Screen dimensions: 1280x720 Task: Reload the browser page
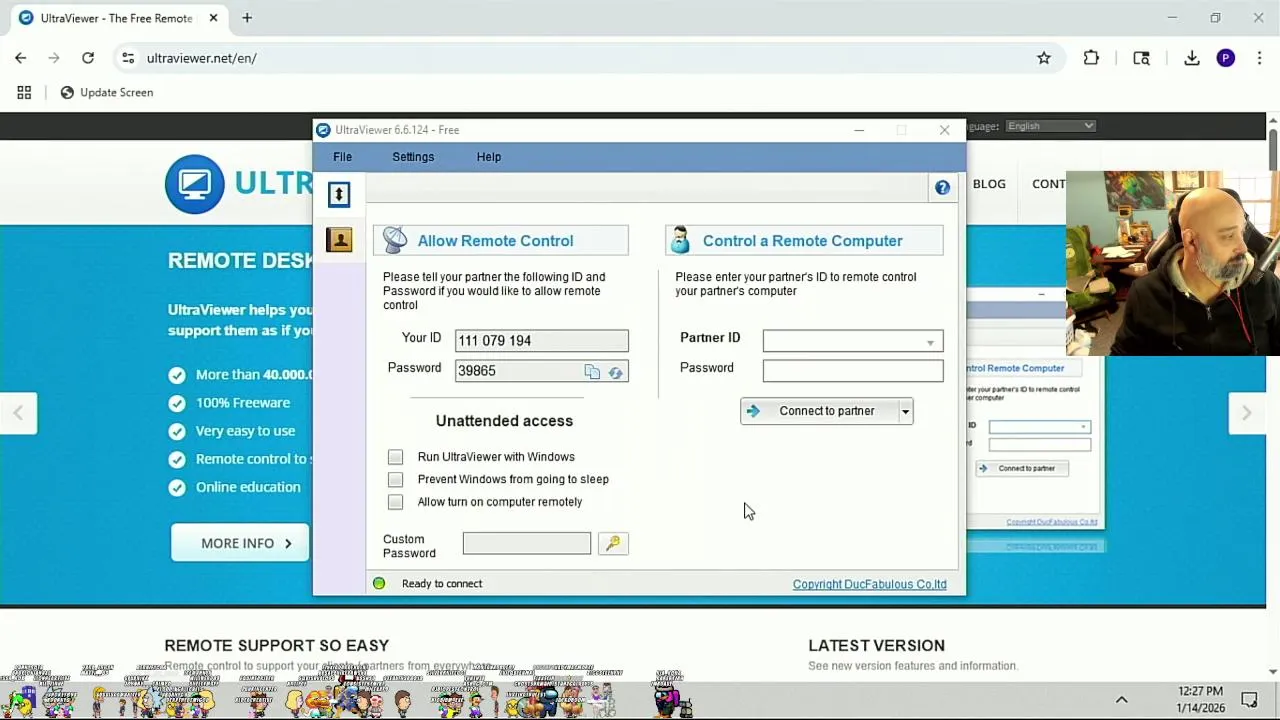88,58
